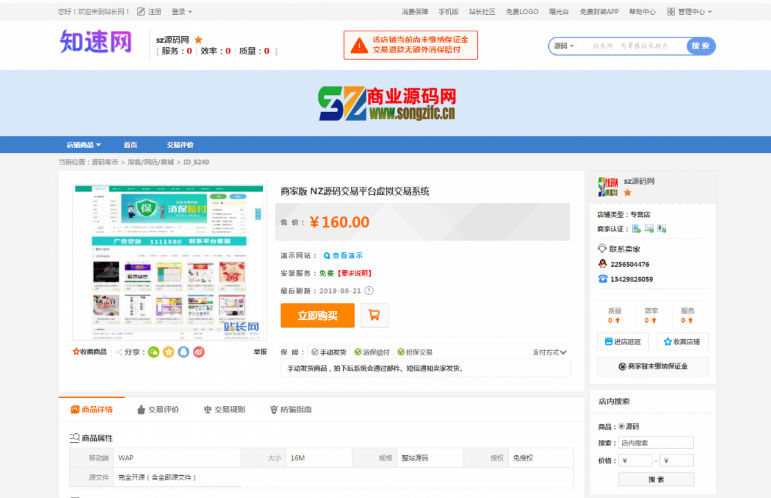Click the product preview screenshot image

169,263
